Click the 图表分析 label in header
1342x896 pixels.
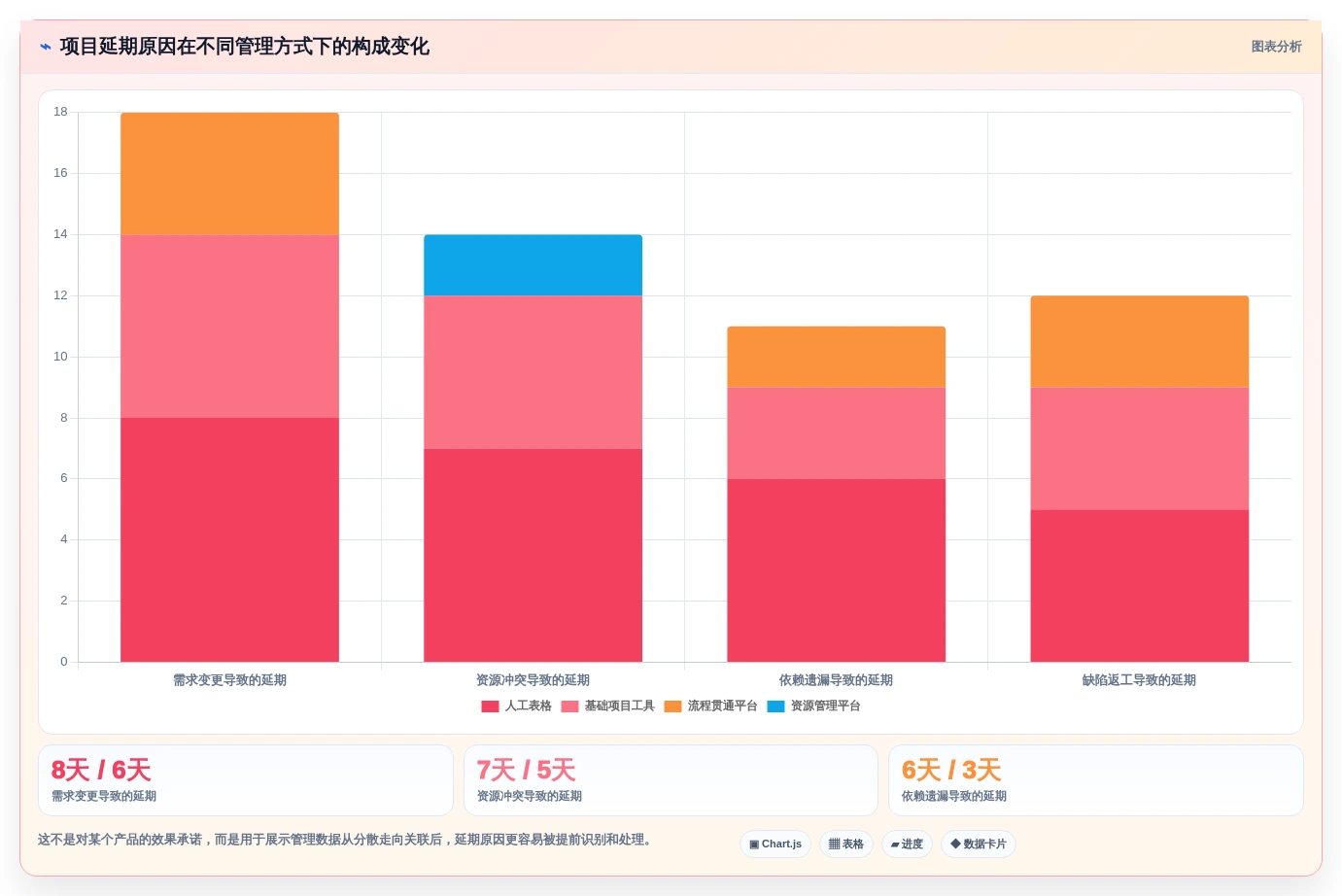pos(1276,47)
